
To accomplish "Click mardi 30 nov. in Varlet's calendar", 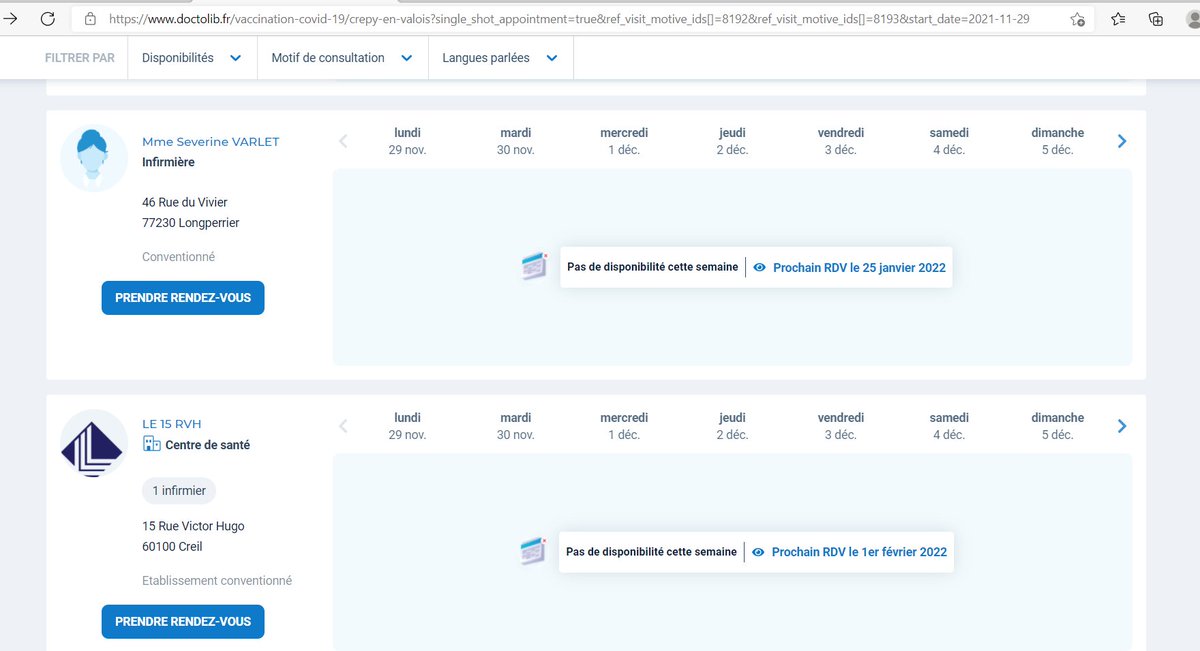I will pos(515,141).
